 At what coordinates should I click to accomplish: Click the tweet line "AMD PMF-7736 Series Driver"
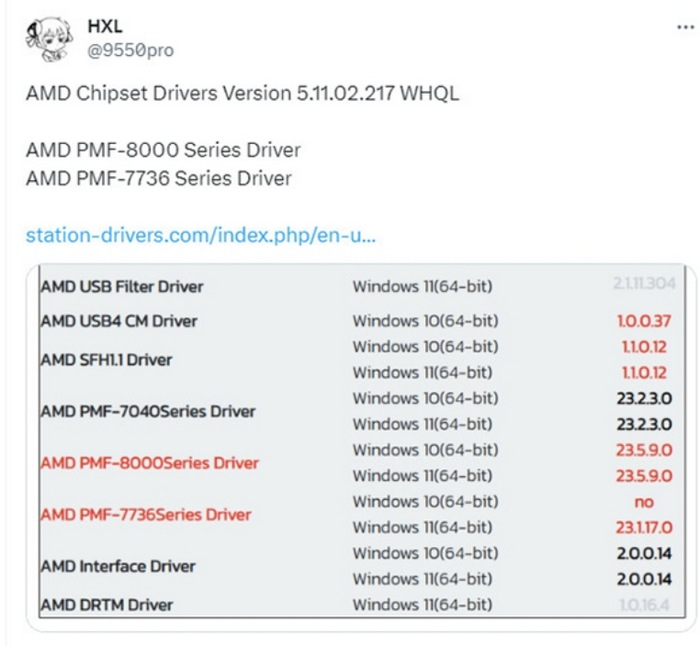pos(159,178)
